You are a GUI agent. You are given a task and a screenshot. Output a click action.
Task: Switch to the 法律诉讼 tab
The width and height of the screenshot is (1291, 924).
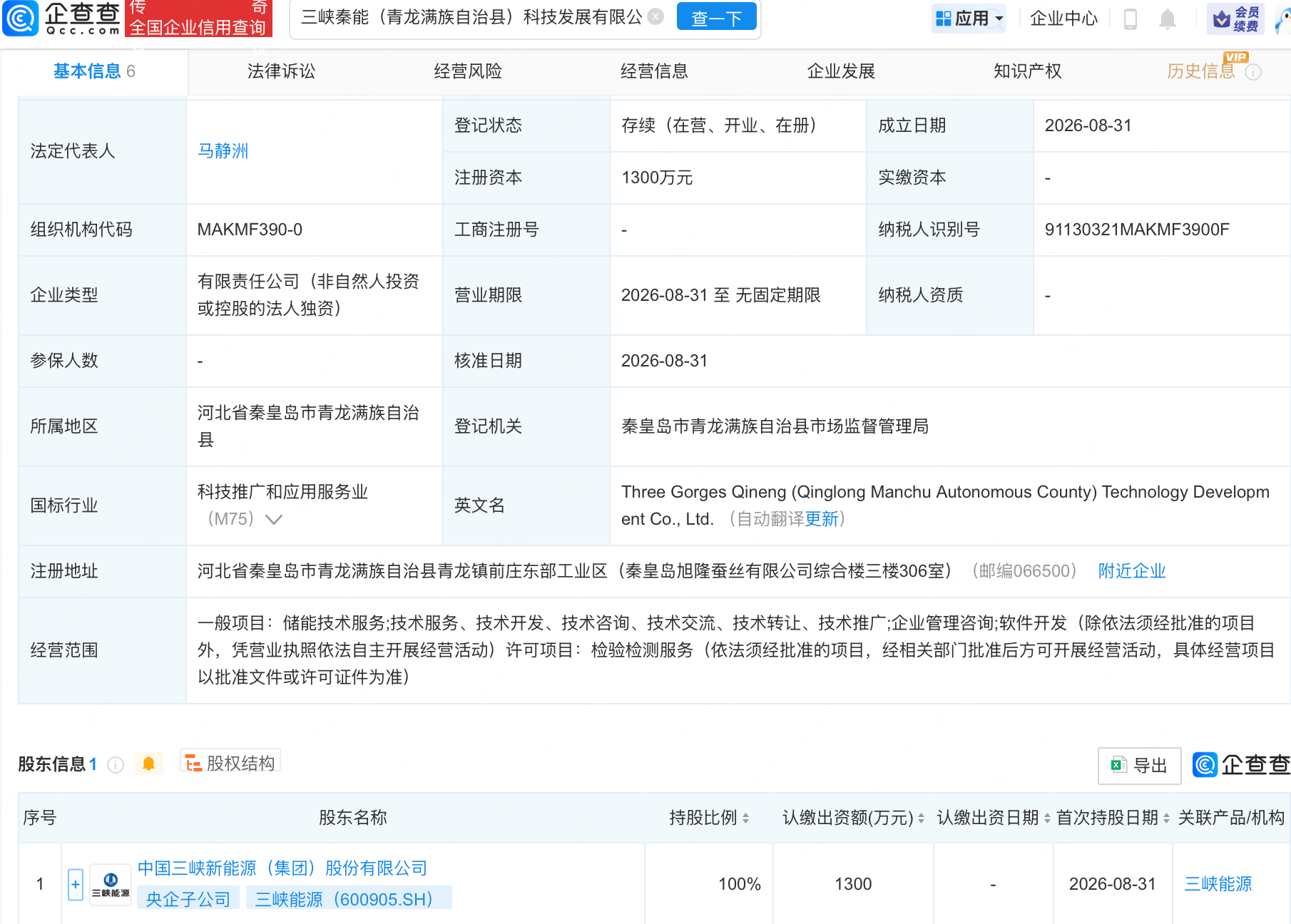click(x=281, y=71)
